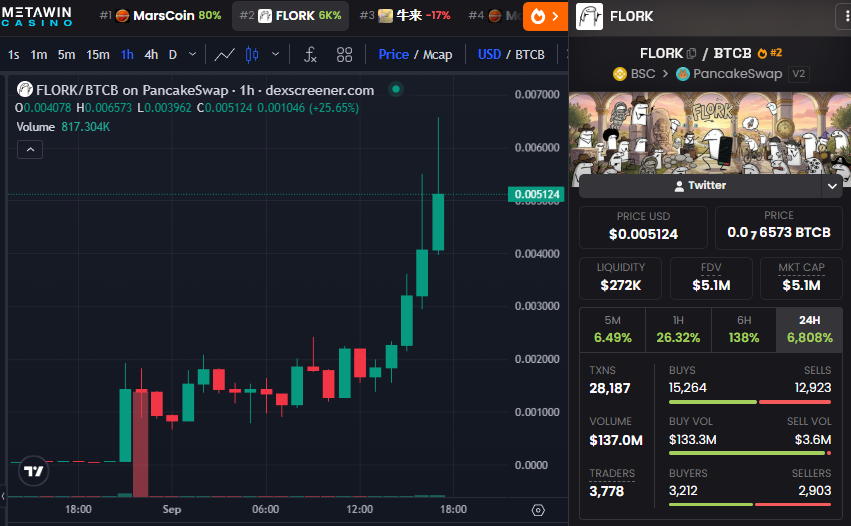Viewport: 851px width, 526px height.
Task: Expand the timeframe dropdown arrow
Action: pyautogui.click(x=192, y=54)
